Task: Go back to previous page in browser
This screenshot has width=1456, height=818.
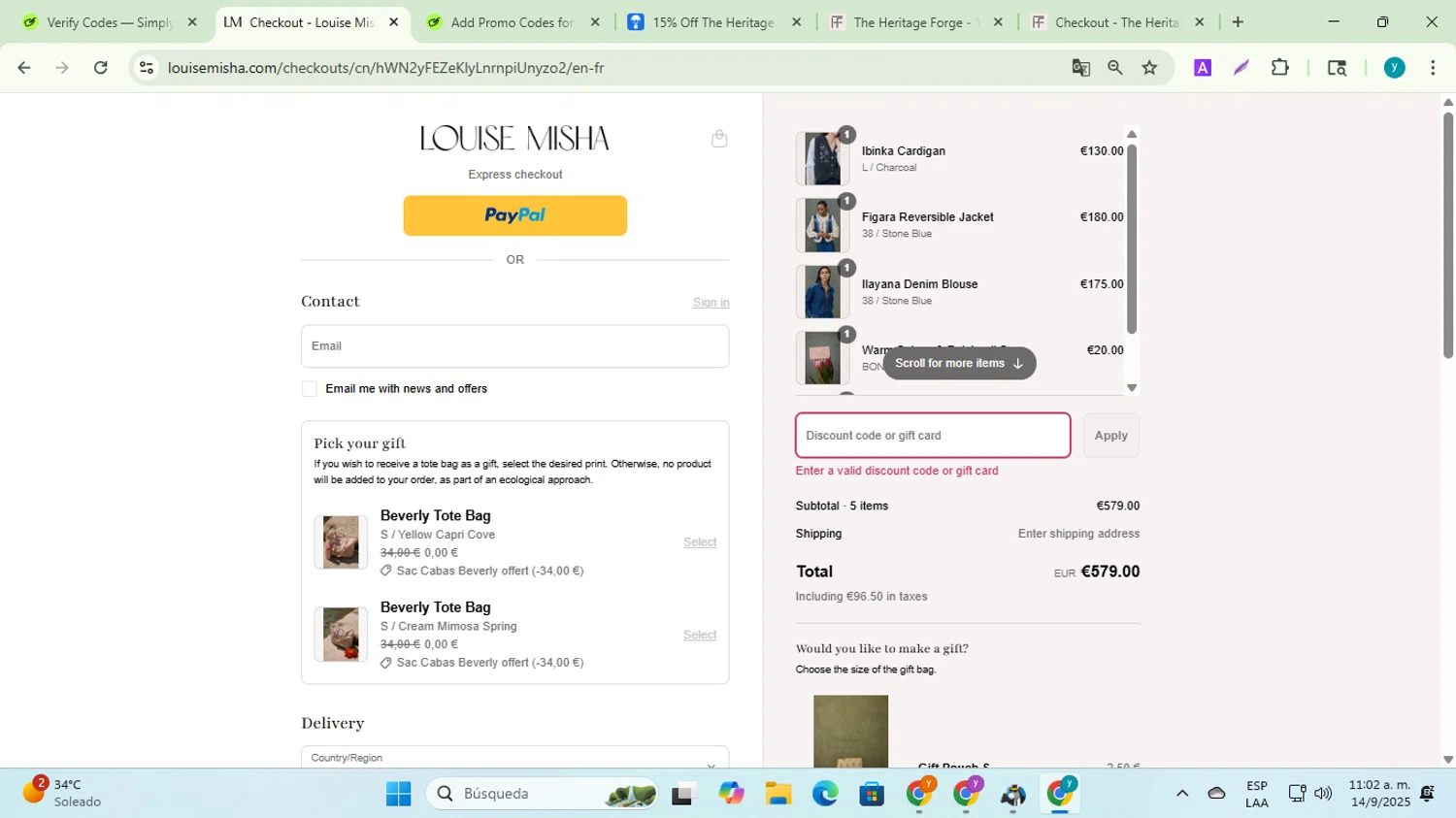Action: coord(24,68)
